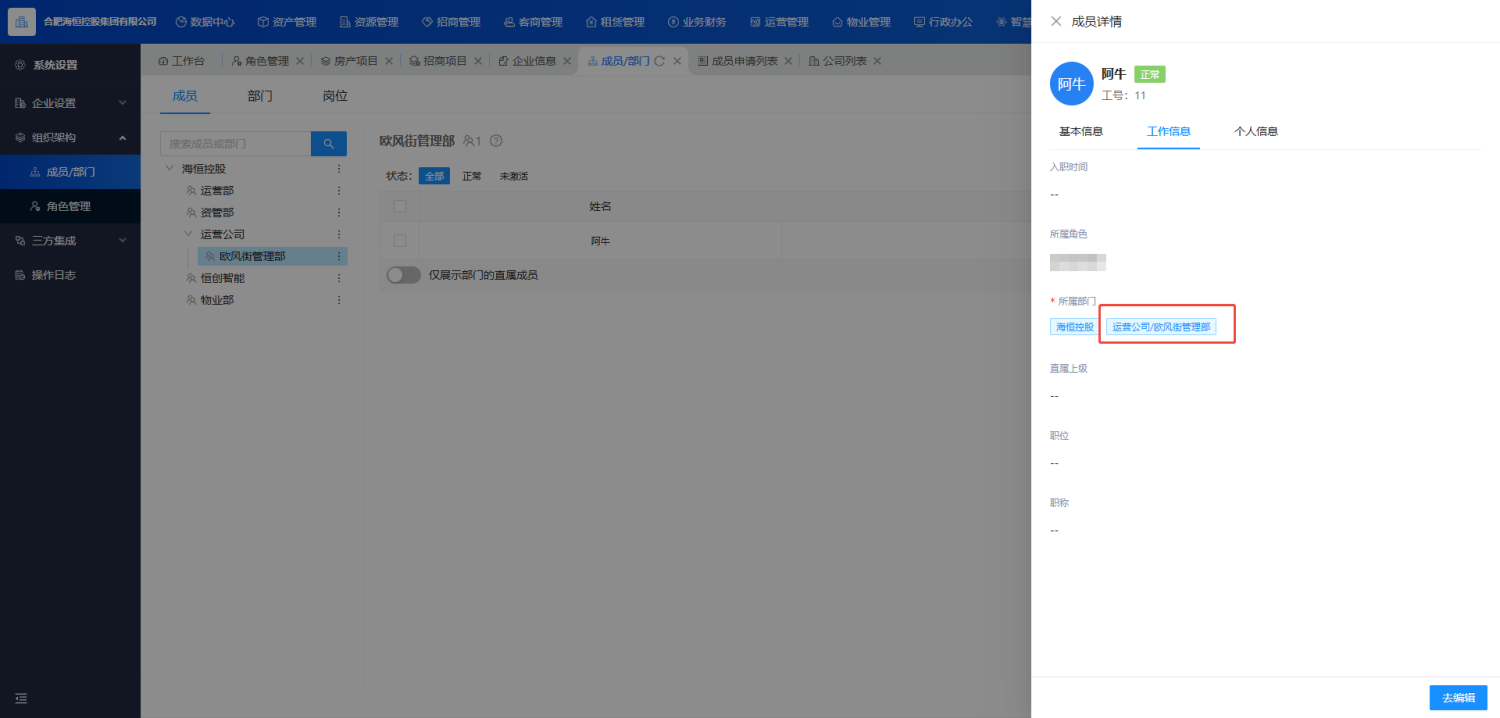Switch to 企业信息 page tab
Viewport: 1500px width, 718px height.
pyautogui.click(x=527, y=61)
